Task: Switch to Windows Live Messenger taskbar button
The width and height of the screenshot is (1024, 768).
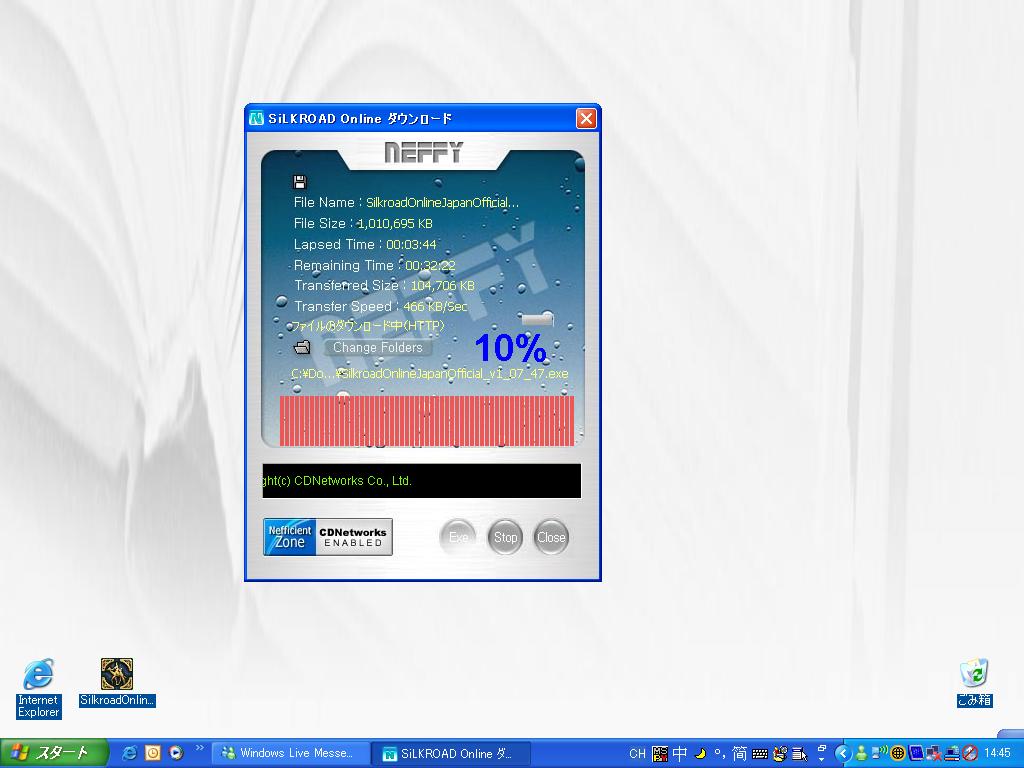Action: tap(290, 753)
